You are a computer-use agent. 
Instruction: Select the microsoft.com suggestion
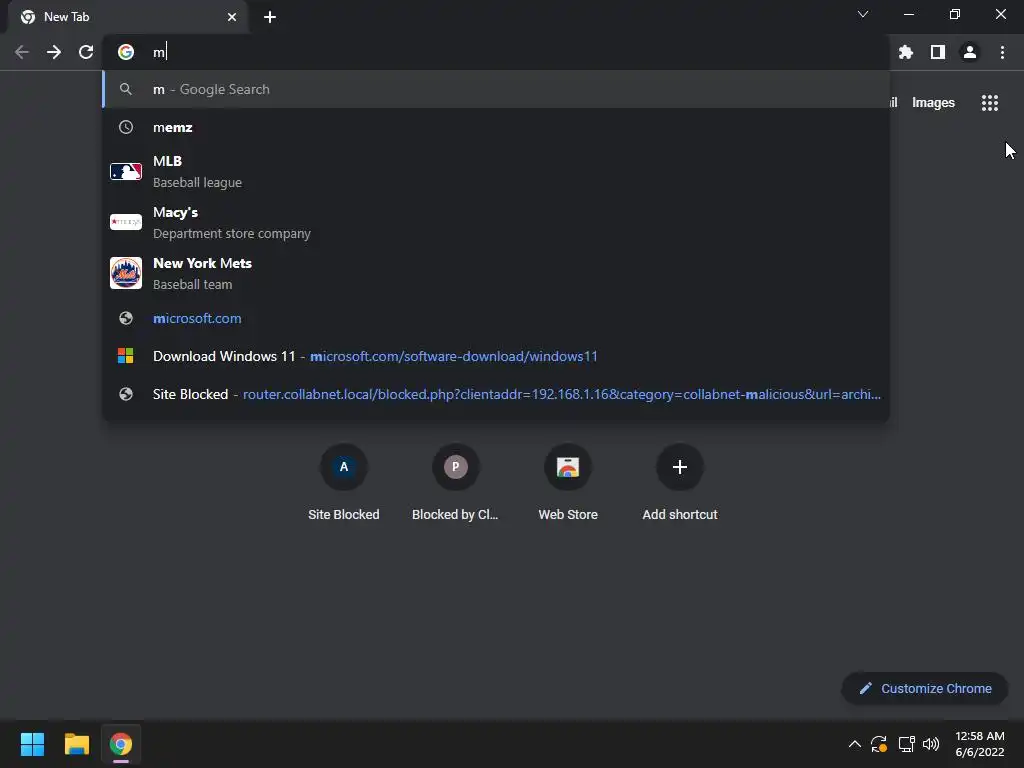click(x=496, y=318)
